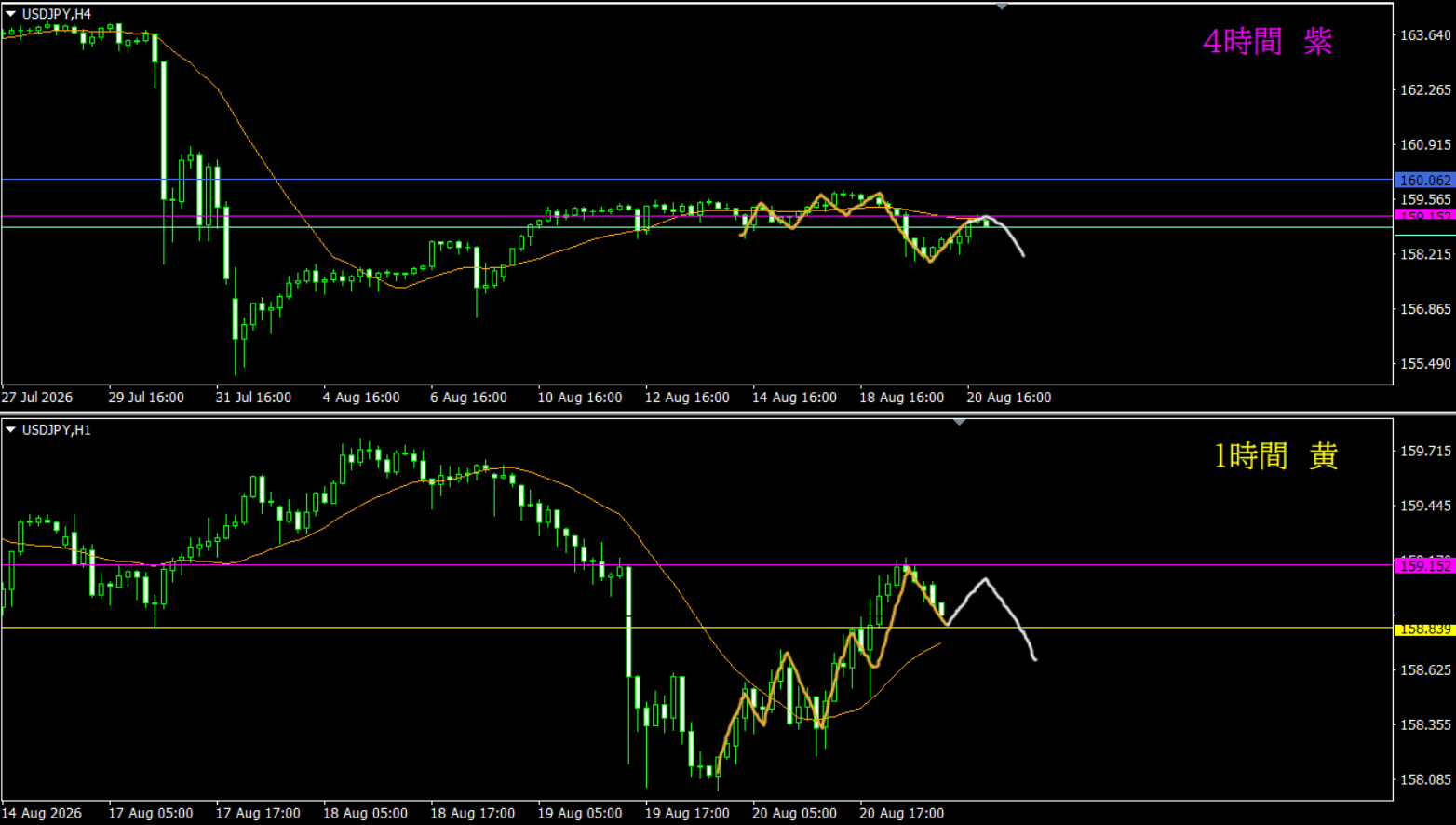Image resolution: width=1456 pixels, height=825 pixels.
Task: Click the '18 Aug 17:00' time label
Action: [x=473, y=813]
